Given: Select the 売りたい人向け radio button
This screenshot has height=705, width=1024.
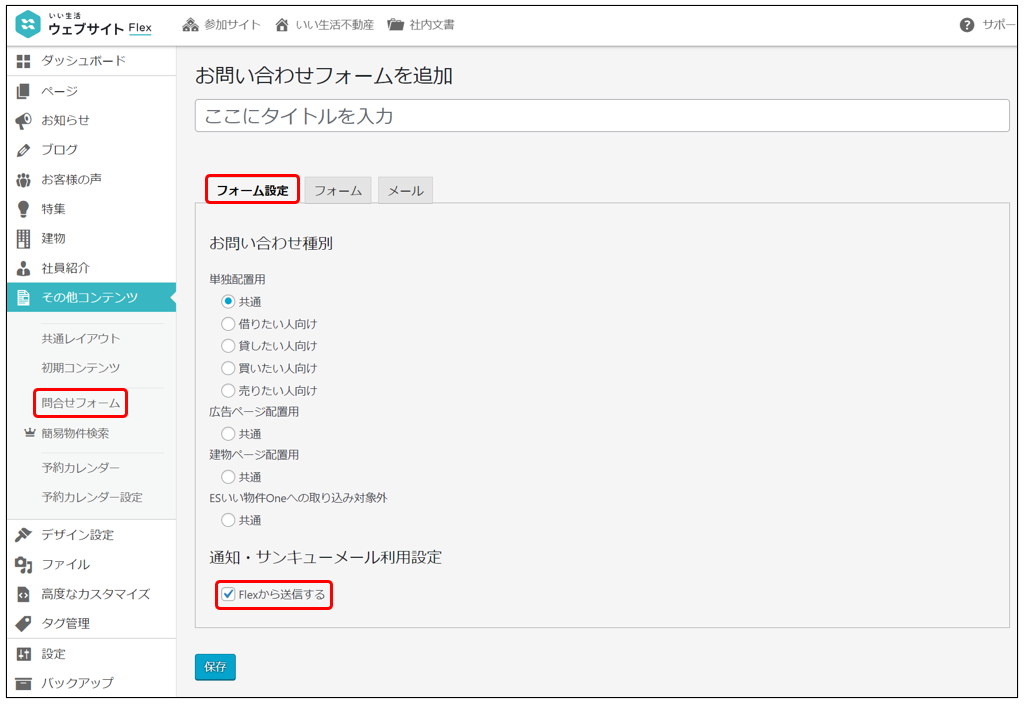Looking at the screenshot, I should coord(228,390).
